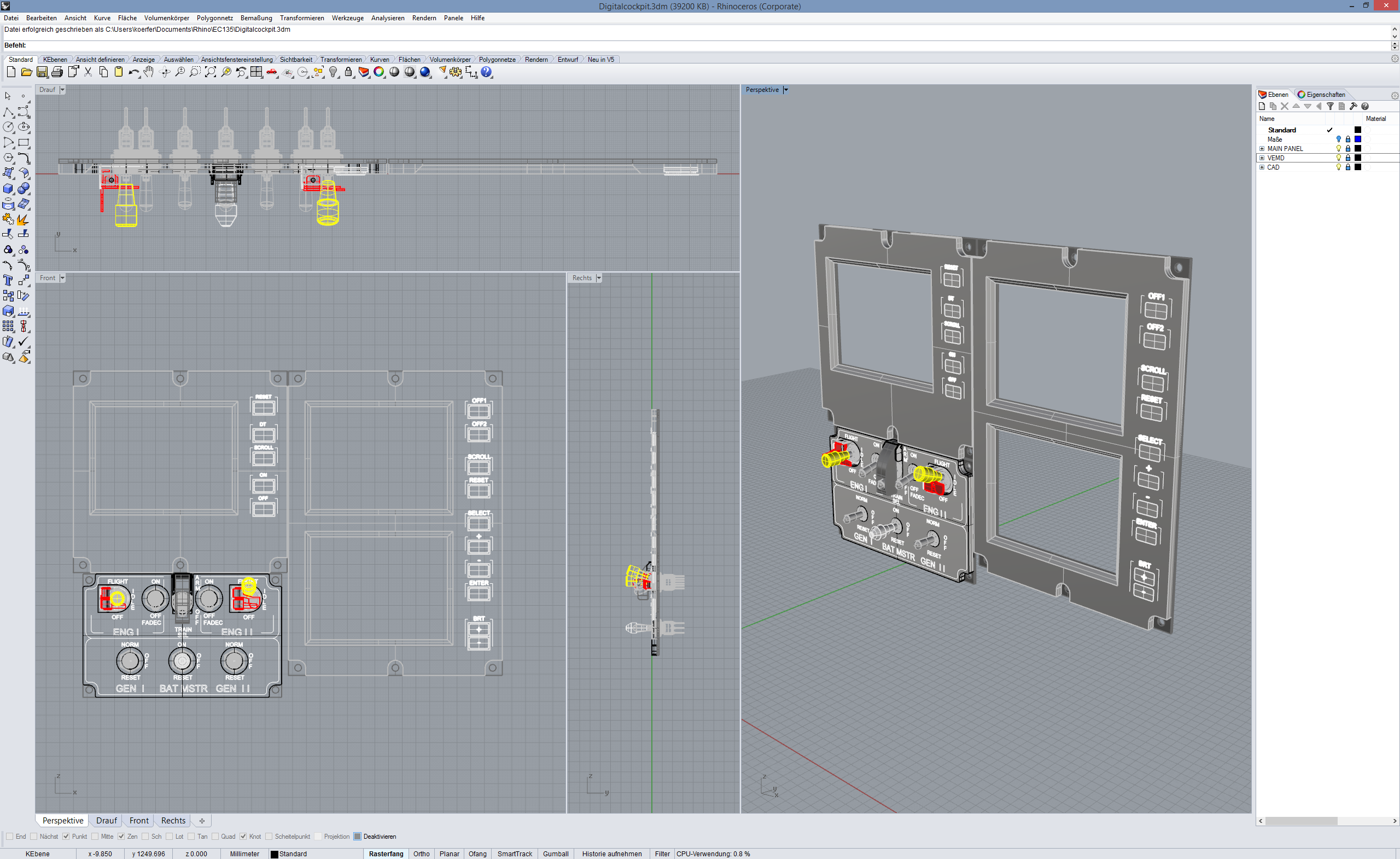This screenshot has height=859, width=1400.
Task: Select the Pan hand tool
Action: (x=149, y=72)
